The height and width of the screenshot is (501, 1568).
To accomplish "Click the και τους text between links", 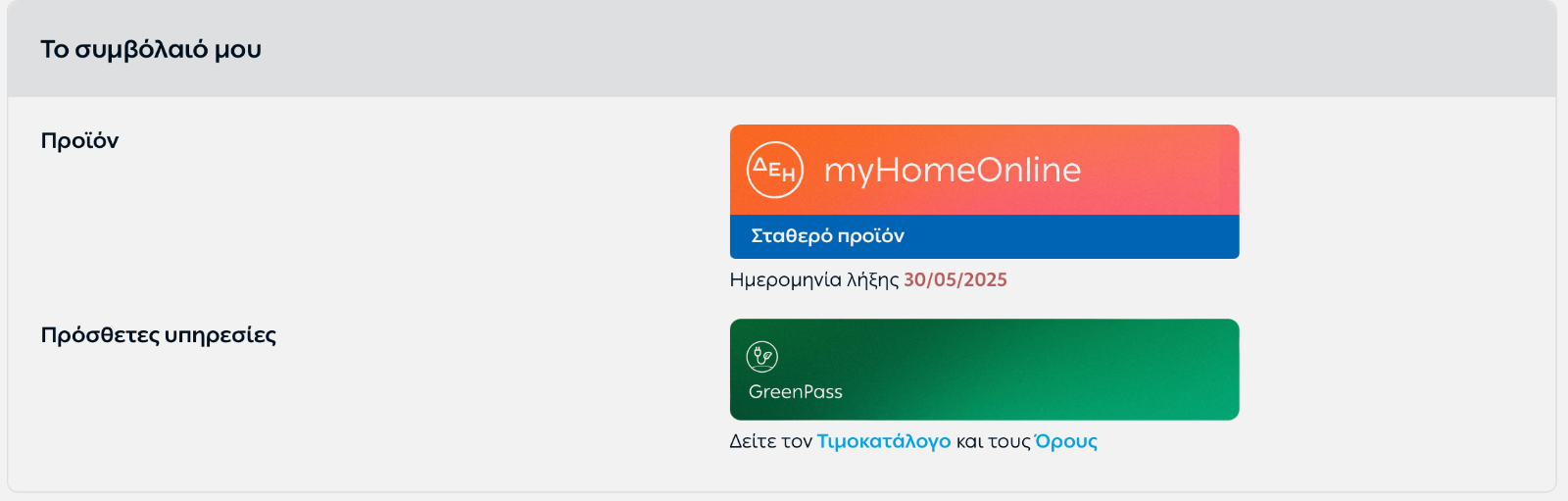I will click(993, 441).
